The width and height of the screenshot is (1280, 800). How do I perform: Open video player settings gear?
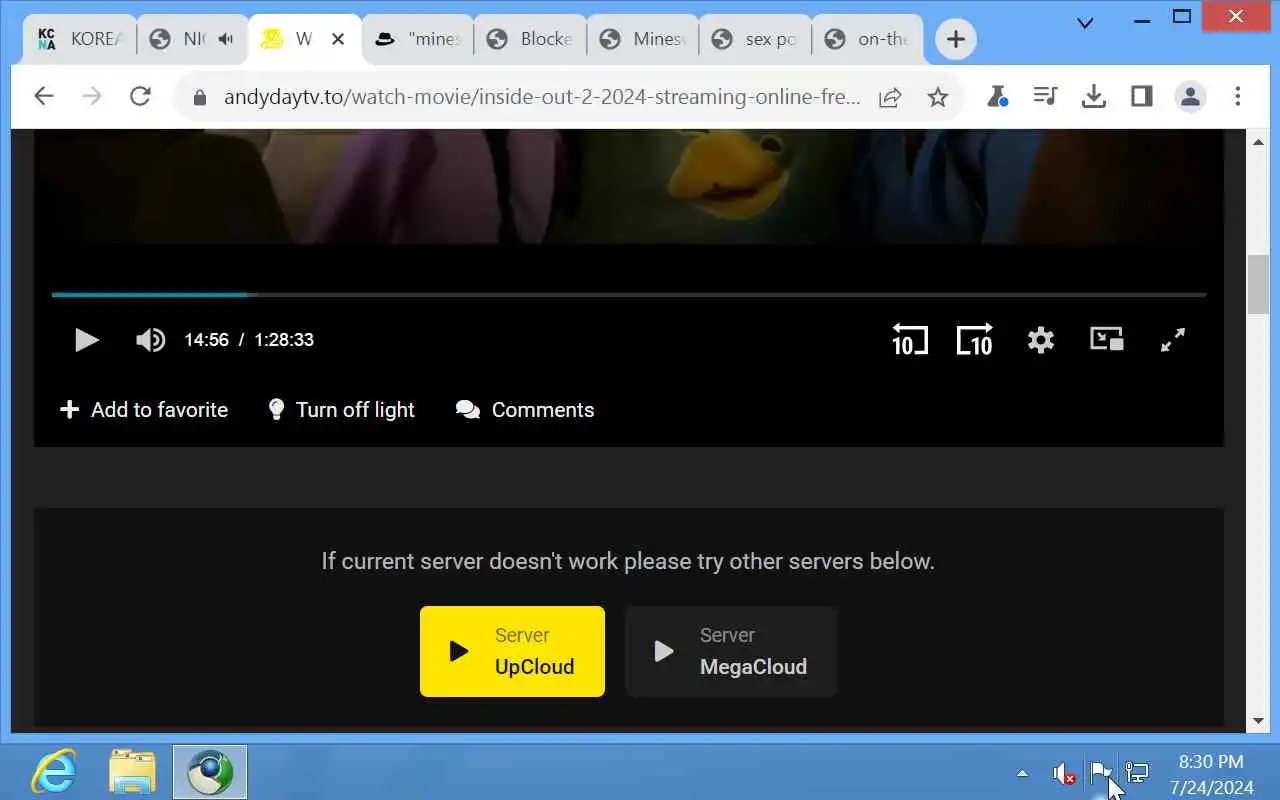[x=1041, y=340]
